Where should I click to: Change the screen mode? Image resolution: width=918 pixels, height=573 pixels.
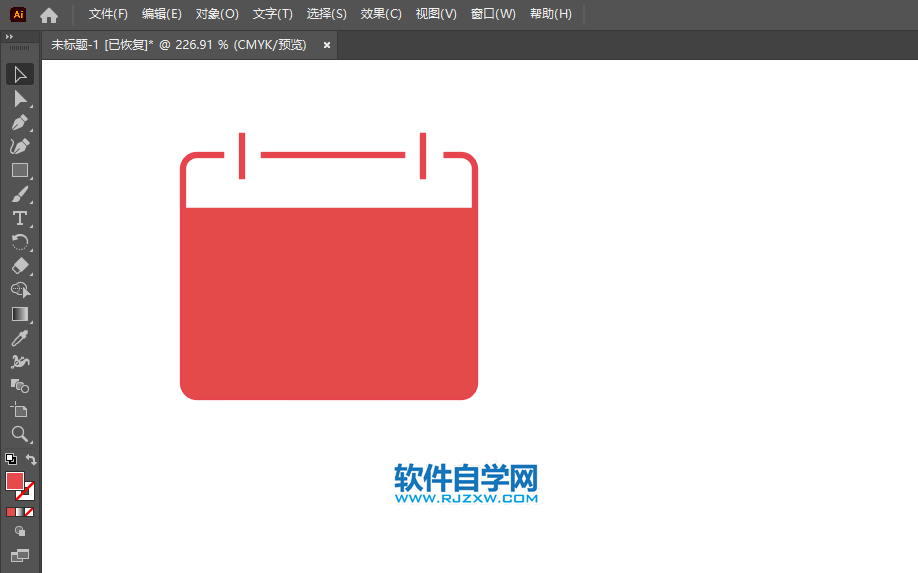click(x=20, y=555)
